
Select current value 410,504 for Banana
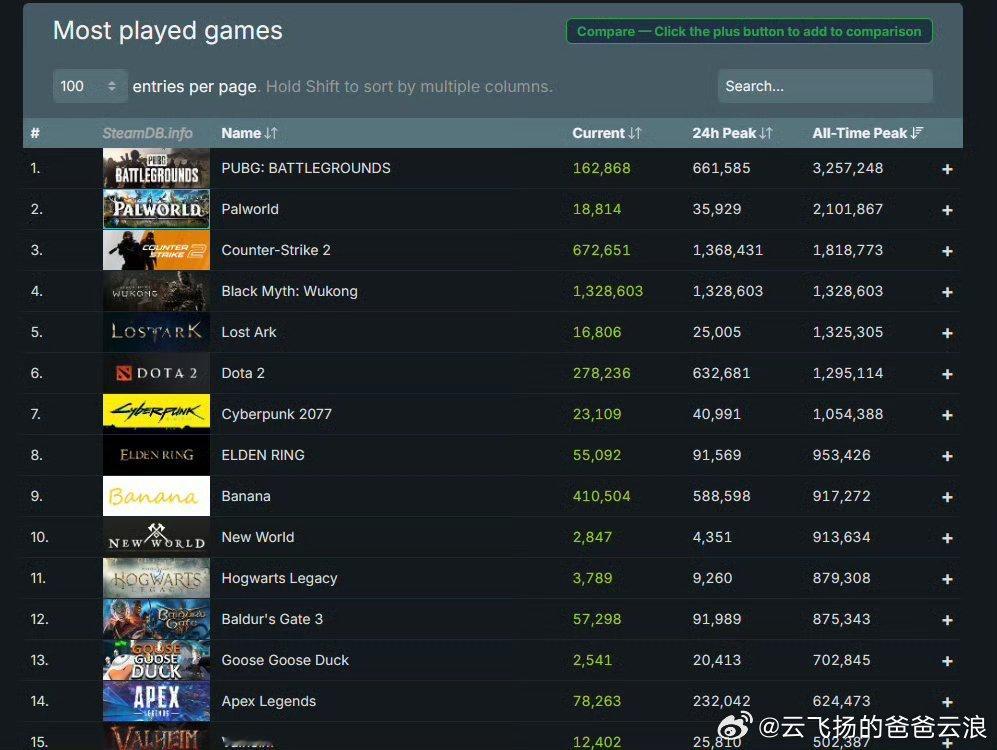click(602, 496)
